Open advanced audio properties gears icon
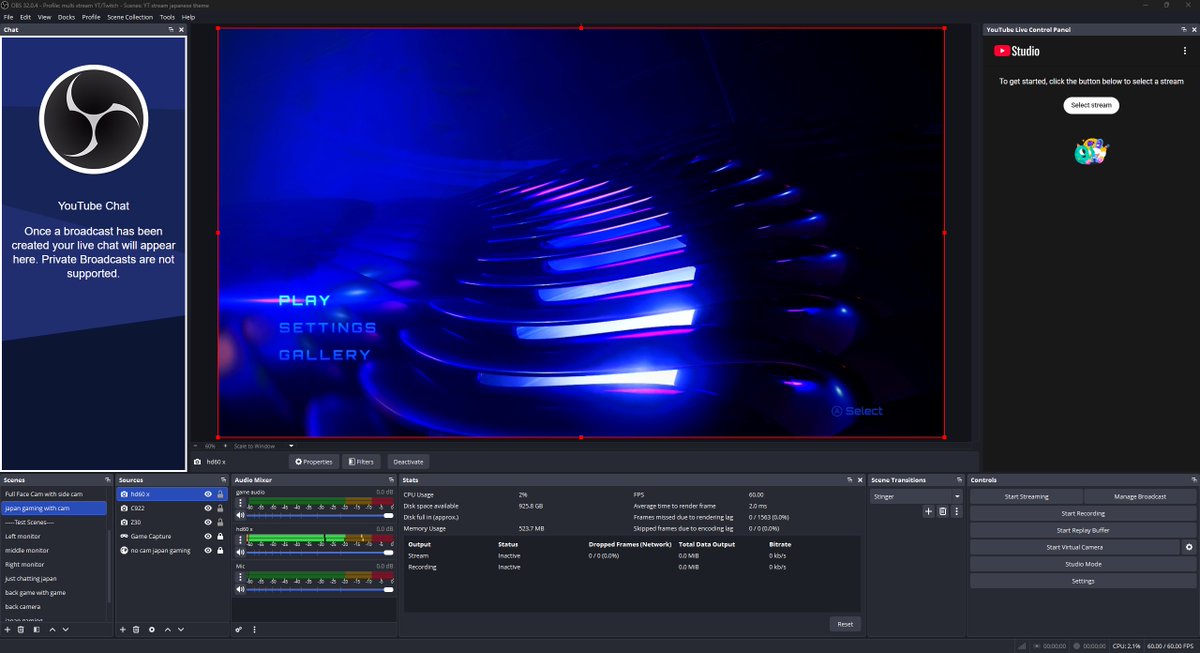Screen dimensions: 1200x653 click(239, 629)
